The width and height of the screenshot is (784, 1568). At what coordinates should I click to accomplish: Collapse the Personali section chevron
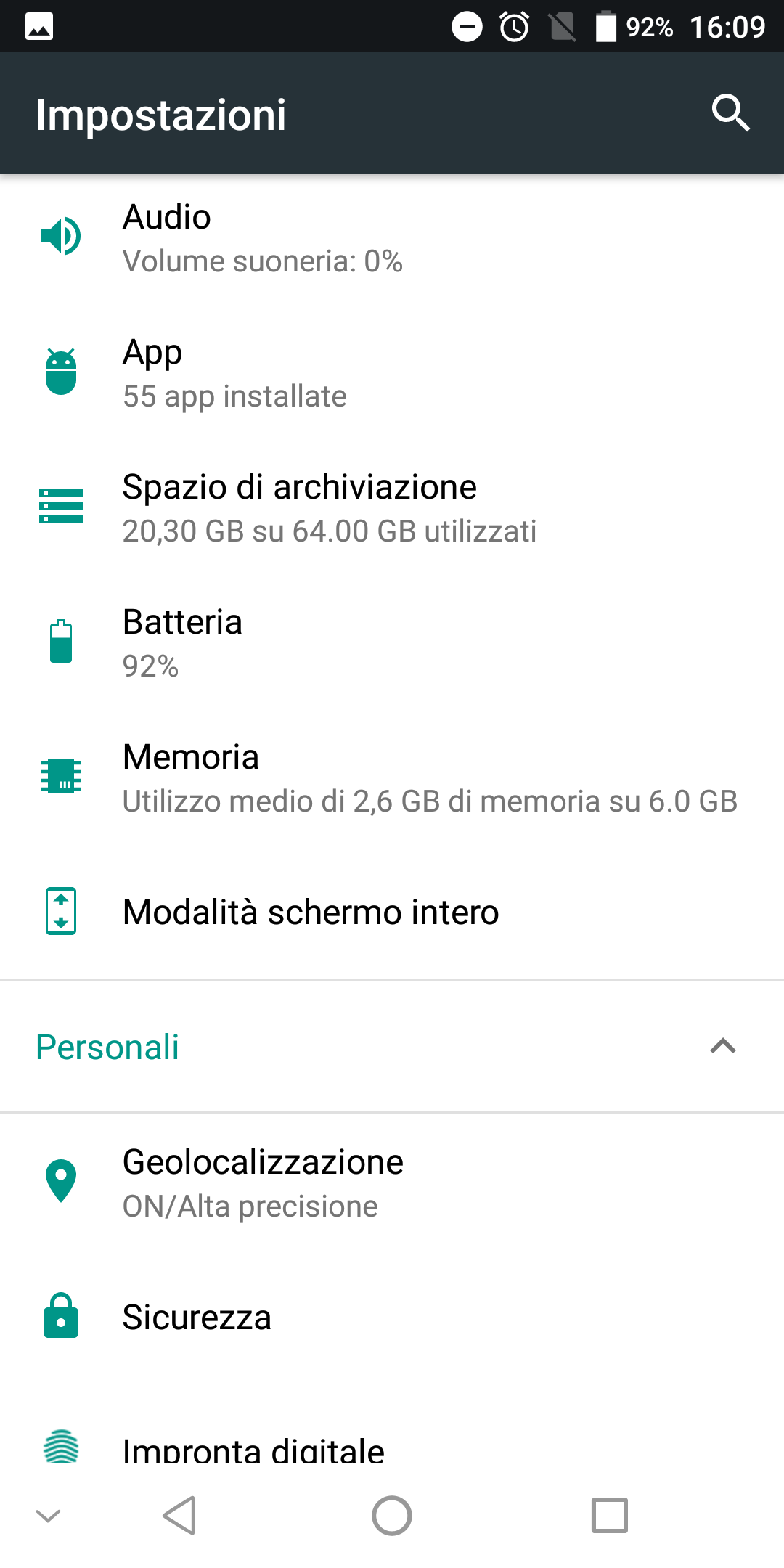723,1046
